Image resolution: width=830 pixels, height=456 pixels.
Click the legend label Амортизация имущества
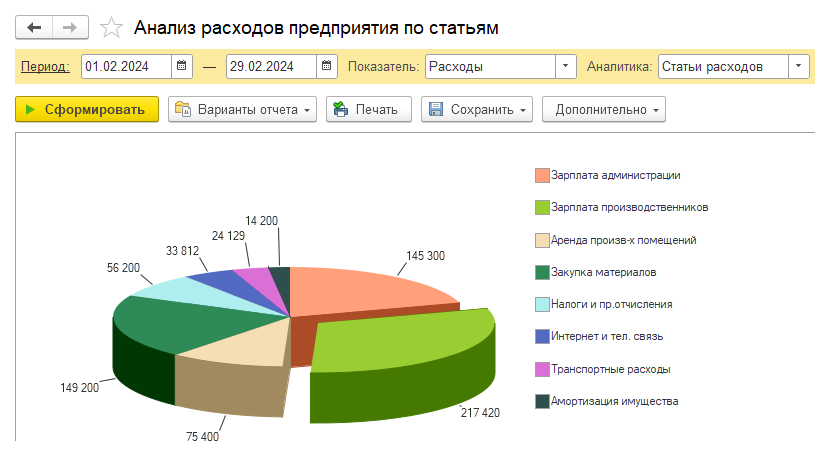(x=615, y=401)
